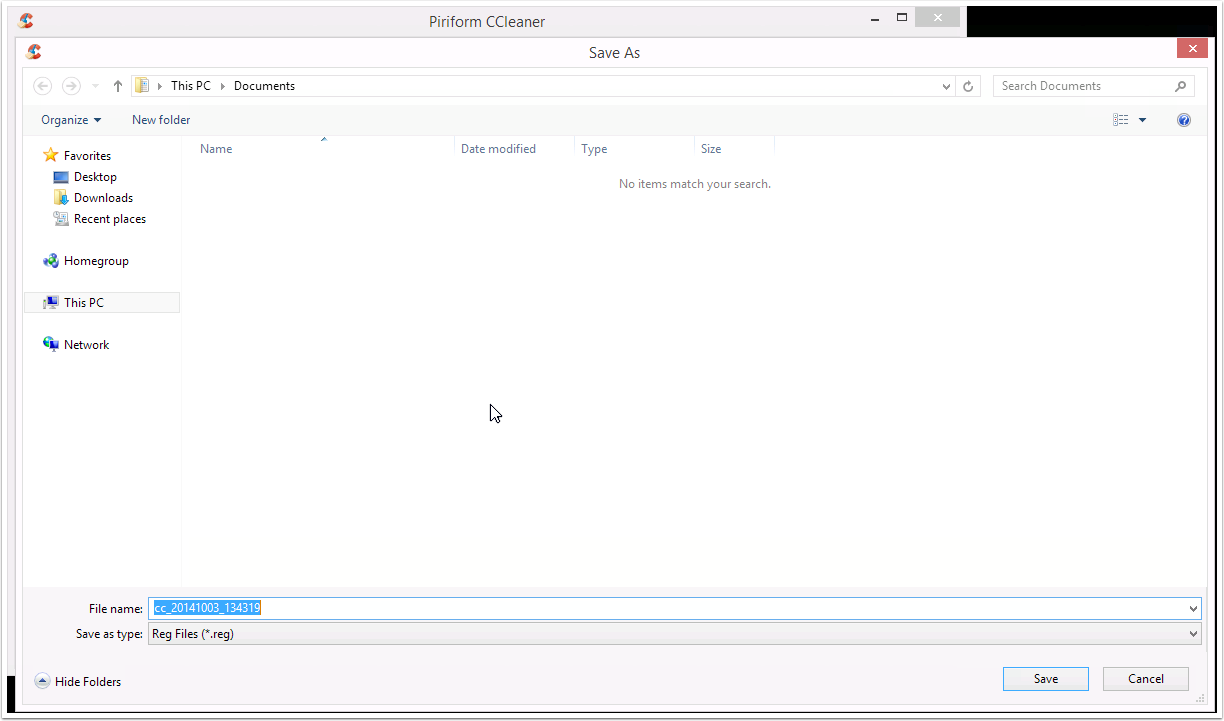This screenshot has height=721, width=1224.
Task: Select Network in the navigation pane
Action: tap(86, 345)
